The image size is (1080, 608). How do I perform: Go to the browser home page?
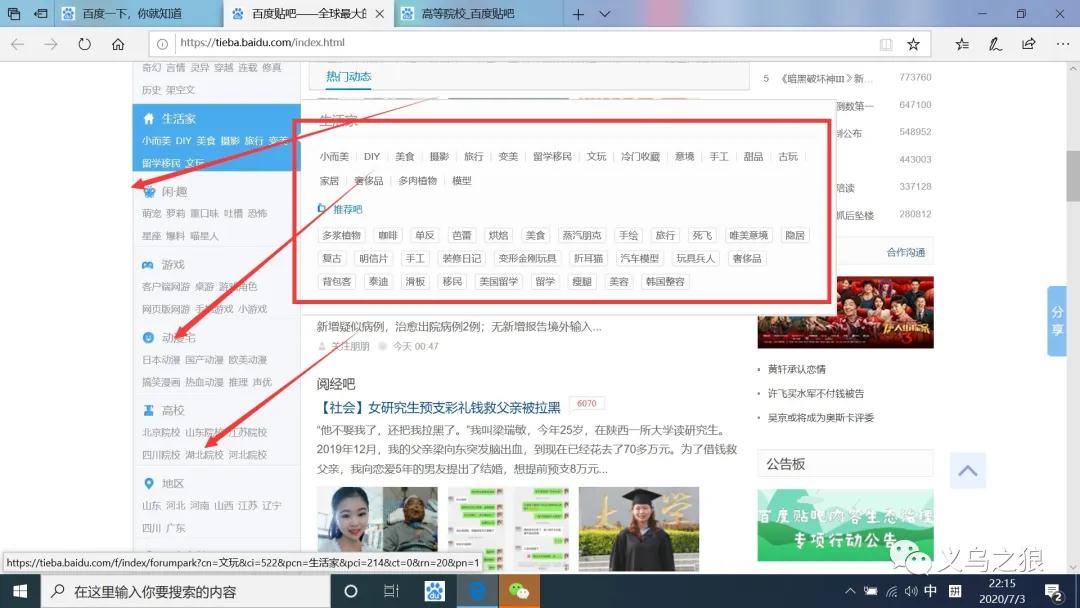[118, 44]
